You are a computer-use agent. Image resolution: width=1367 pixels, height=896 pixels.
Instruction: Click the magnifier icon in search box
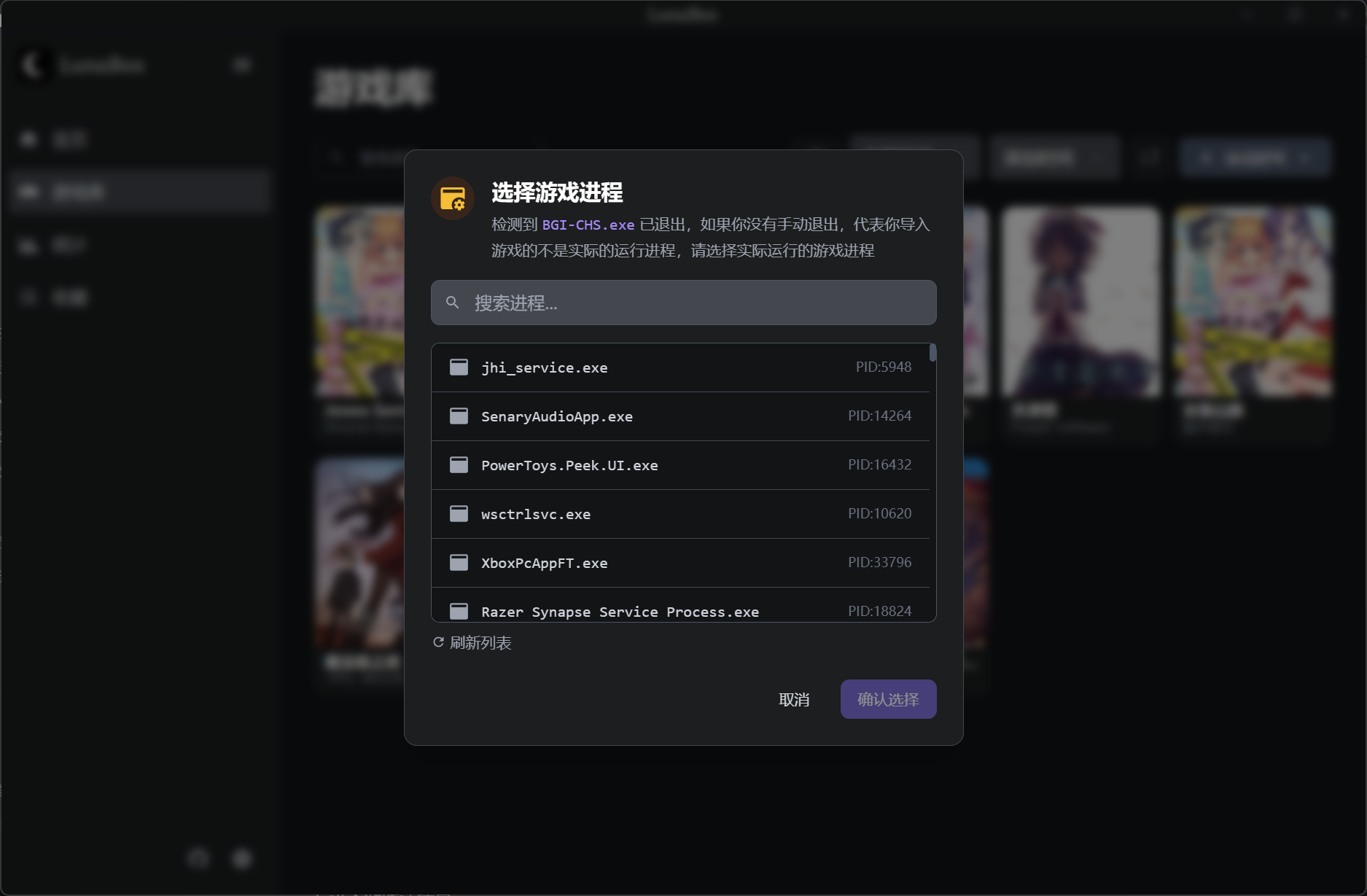tap(452, 303)
